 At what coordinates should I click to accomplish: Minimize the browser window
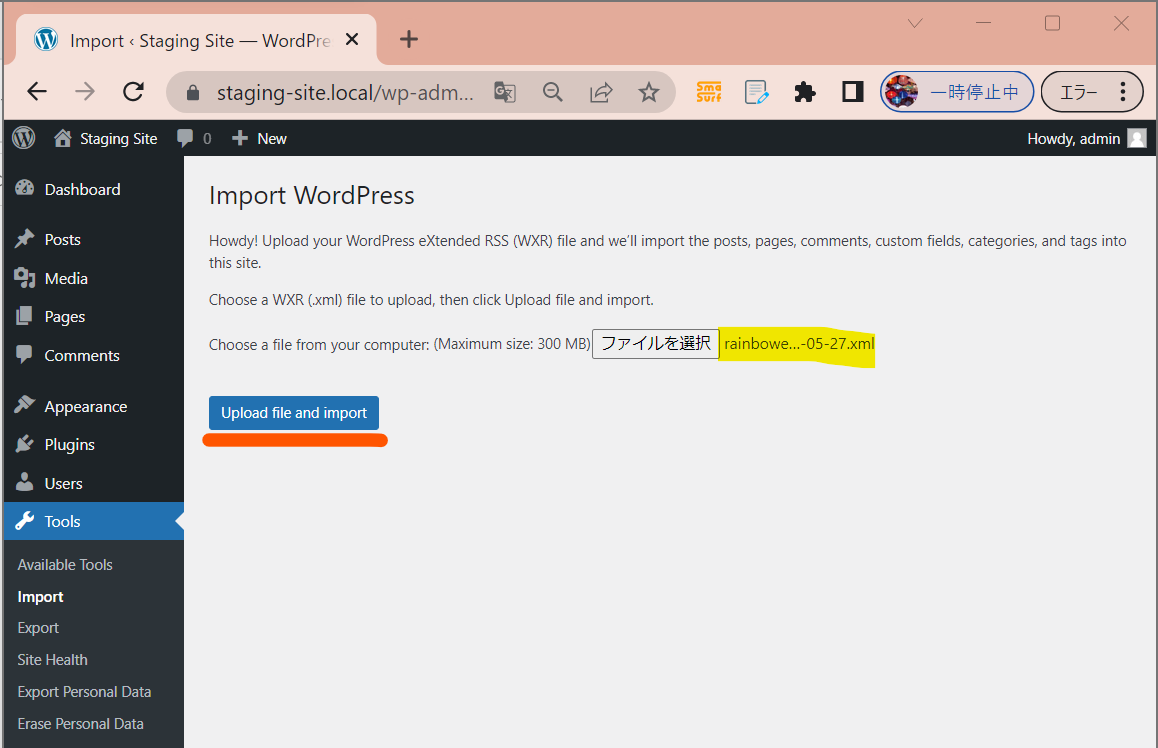click(x=983, y=24)
